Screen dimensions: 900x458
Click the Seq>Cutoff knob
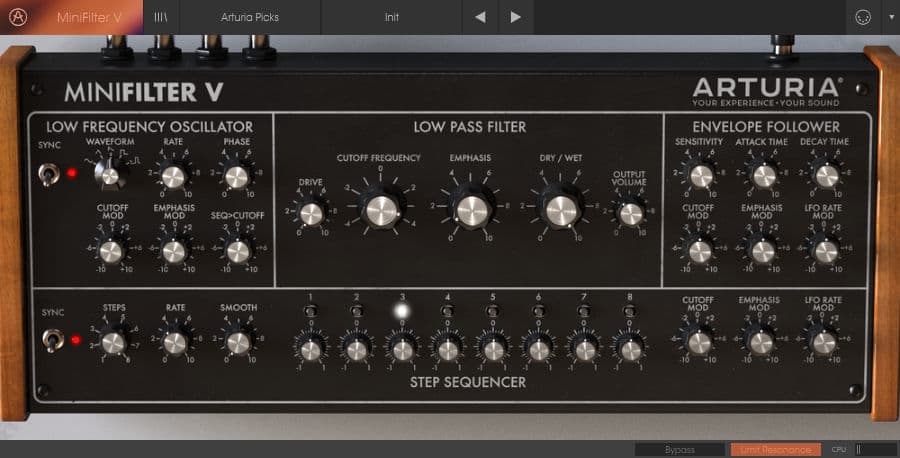[238, 251]
